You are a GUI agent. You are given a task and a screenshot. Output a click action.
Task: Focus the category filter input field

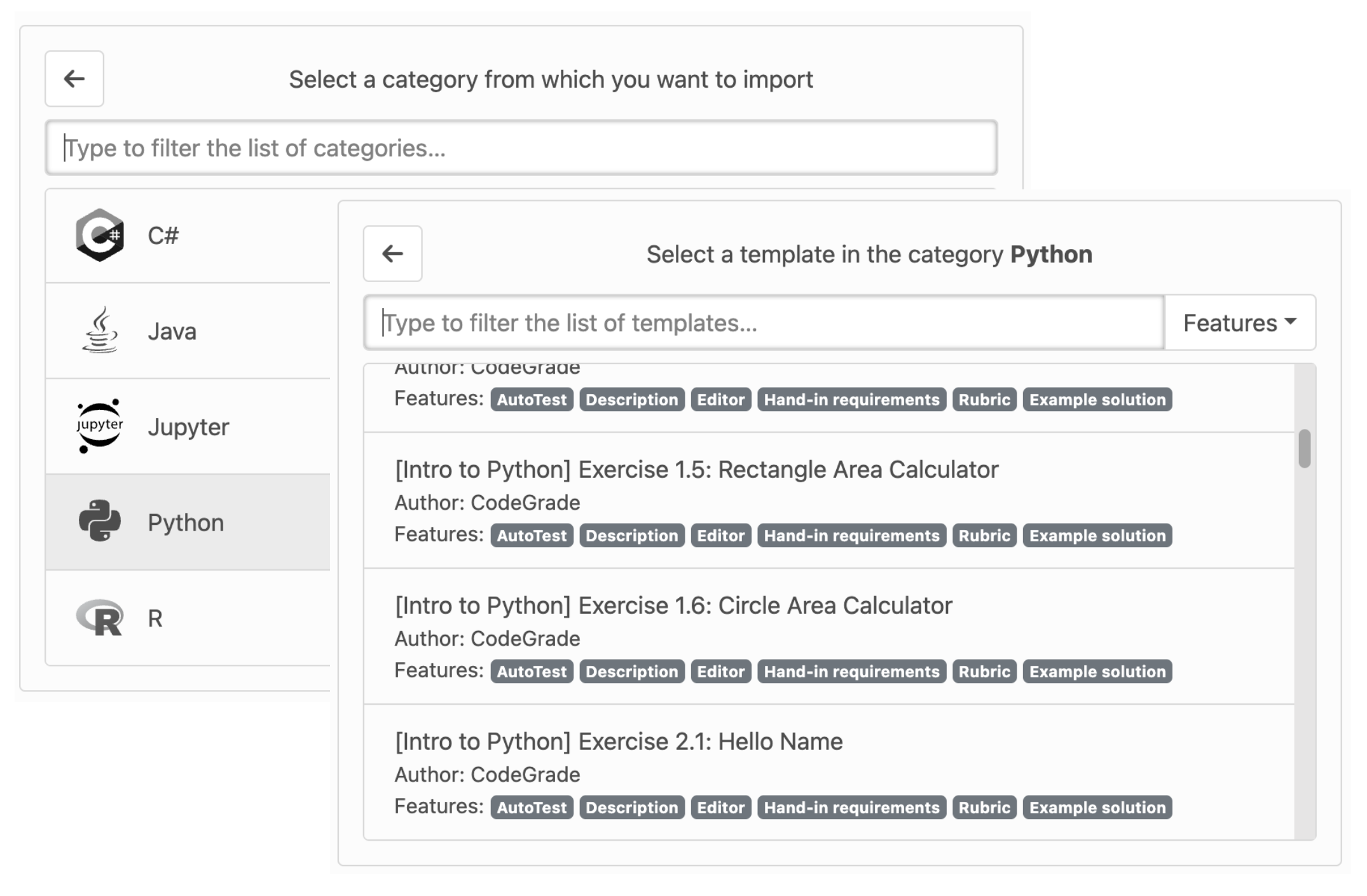pos(521,148)
